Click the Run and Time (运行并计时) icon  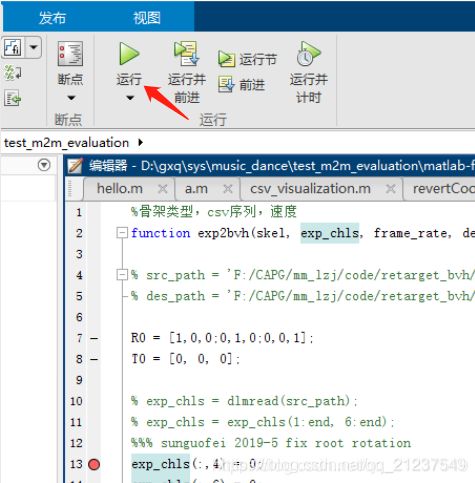pos(308,53)
